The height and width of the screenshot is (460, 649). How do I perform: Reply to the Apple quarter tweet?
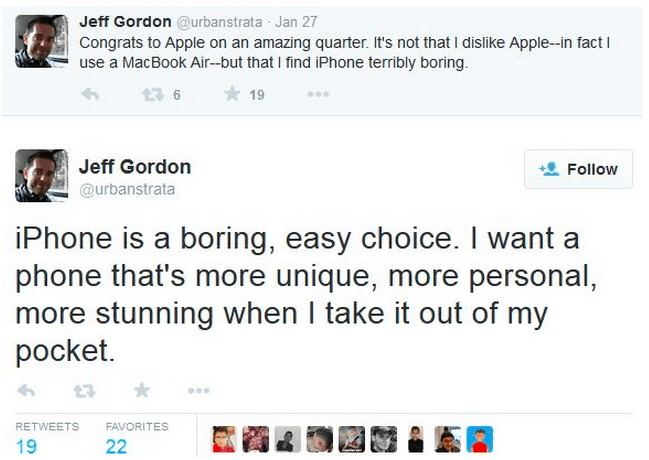coord(89,95)
